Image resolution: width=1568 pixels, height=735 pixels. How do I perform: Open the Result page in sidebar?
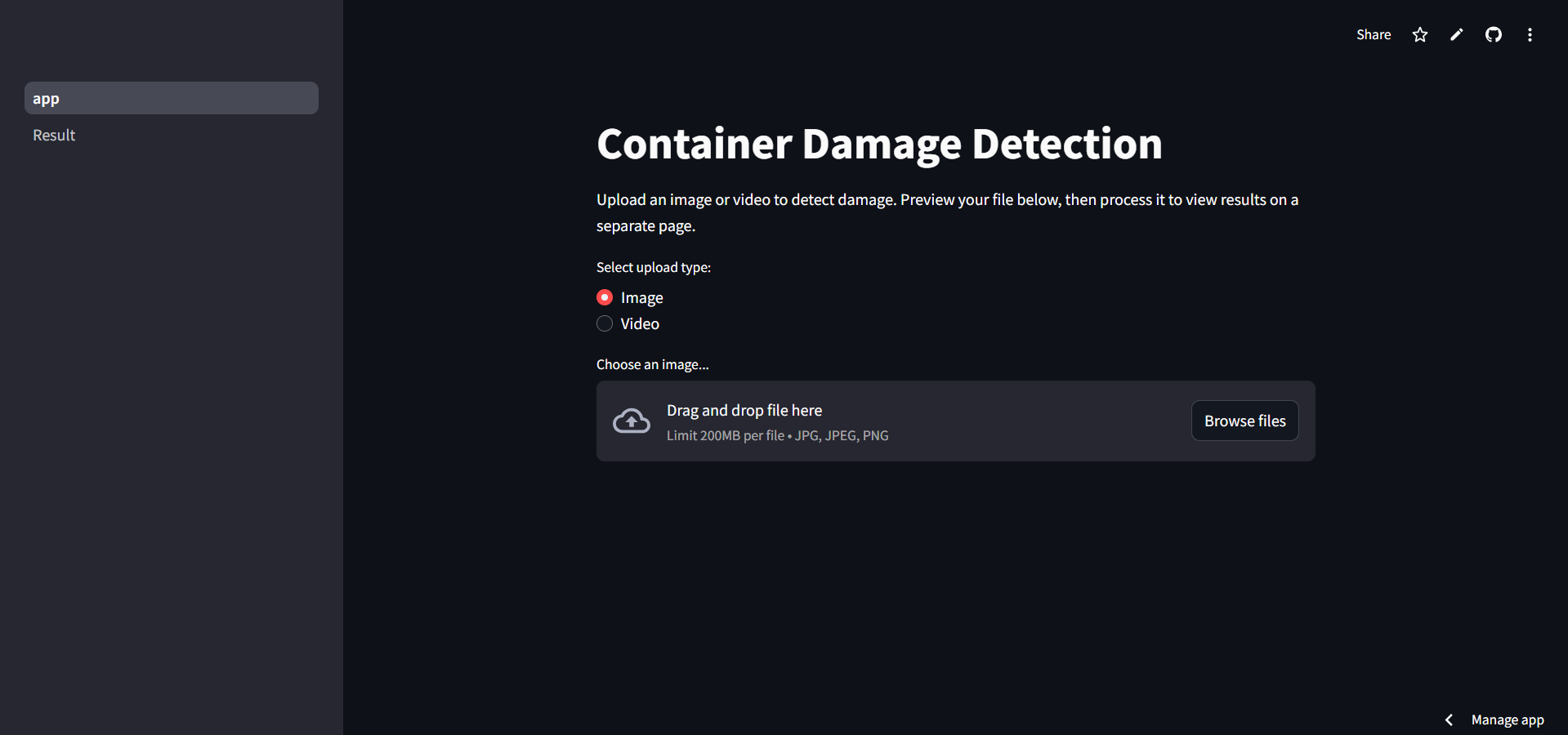point(54,135)
